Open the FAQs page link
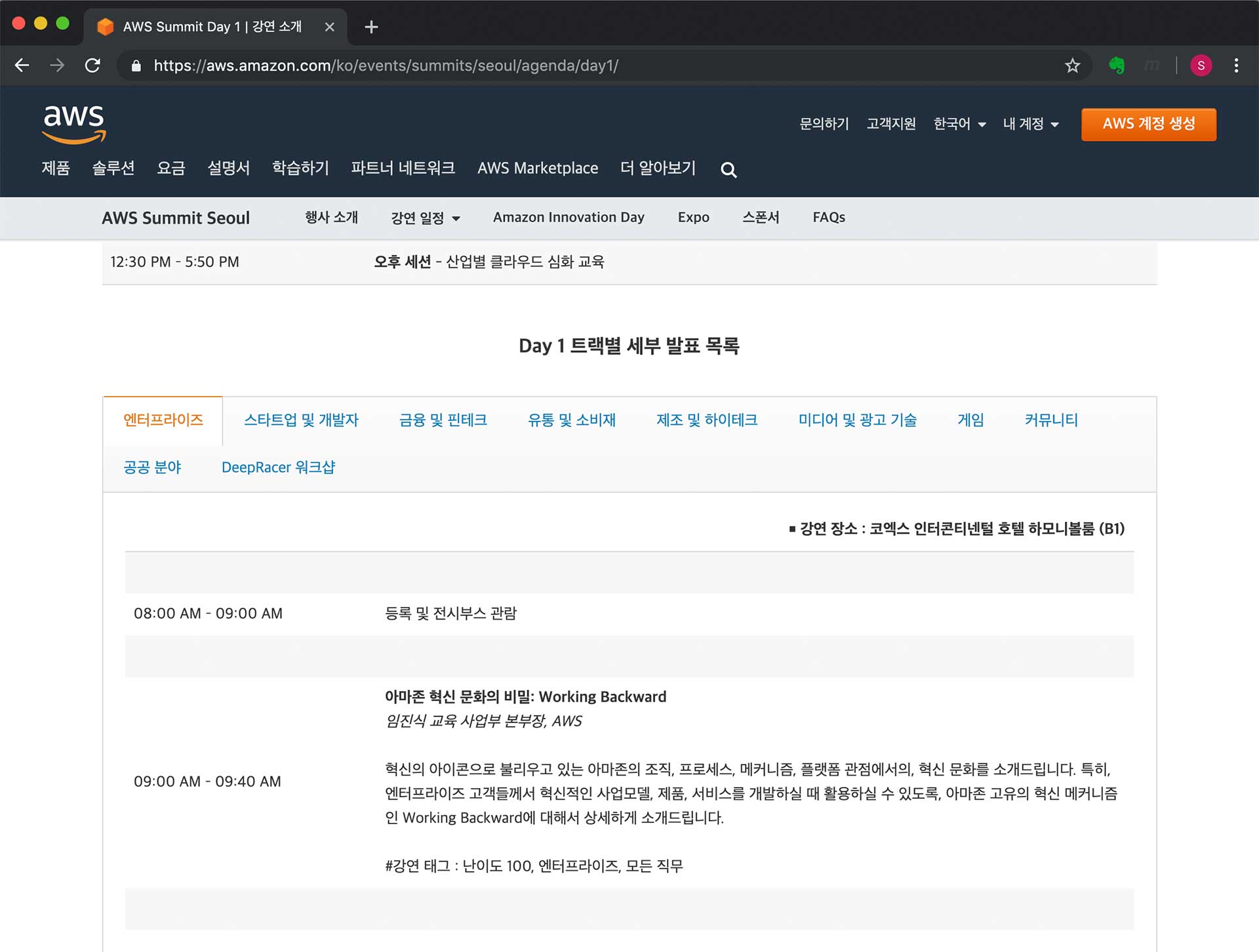The width and height of the screenshot is (1259, 952). click(x=828, y=218)
